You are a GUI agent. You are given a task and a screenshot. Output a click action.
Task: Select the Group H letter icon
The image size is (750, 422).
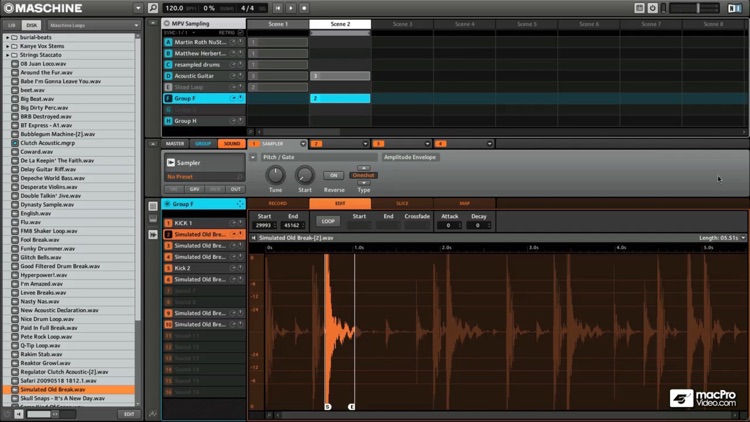pyautogui.click(x=168, y=121)
